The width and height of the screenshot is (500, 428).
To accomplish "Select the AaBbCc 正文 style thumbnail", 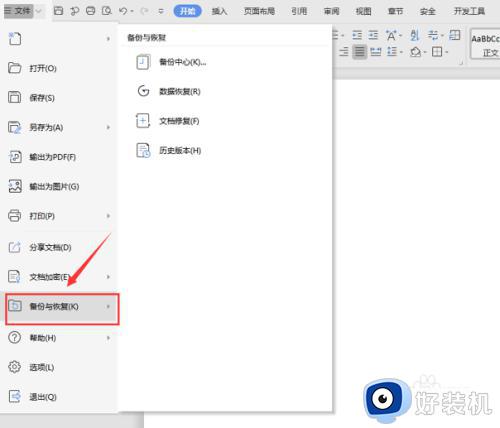I will [x=485, y=44].
